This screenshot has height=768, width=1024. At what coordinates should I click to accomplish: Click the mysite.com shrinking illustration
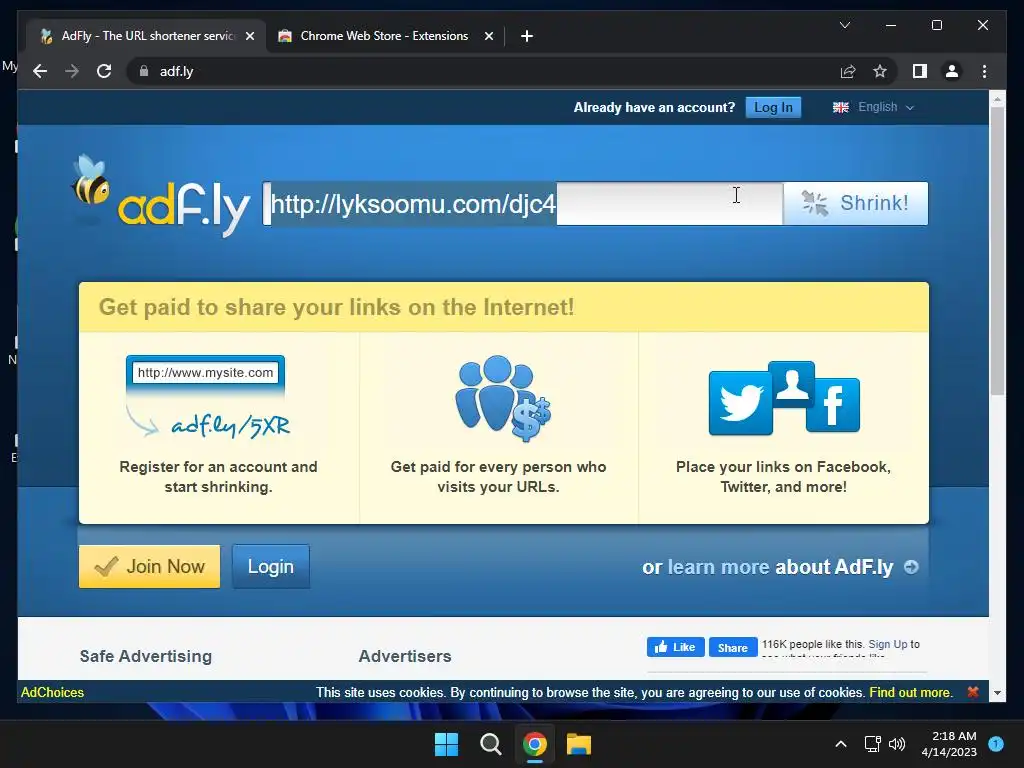pos(208,397)
